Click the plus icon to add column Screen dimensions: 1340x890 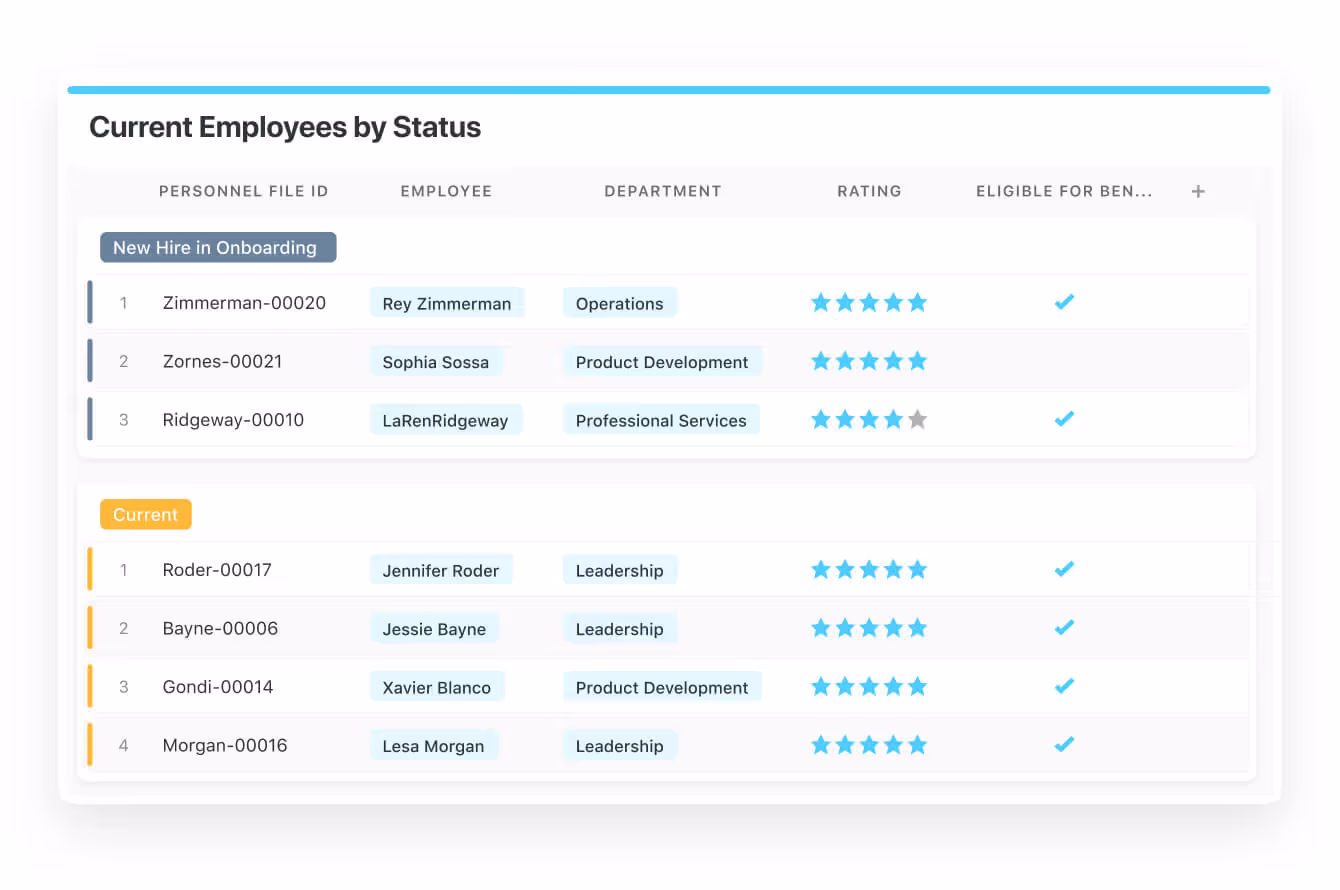pyautogui.click(x=1198, y=191)
